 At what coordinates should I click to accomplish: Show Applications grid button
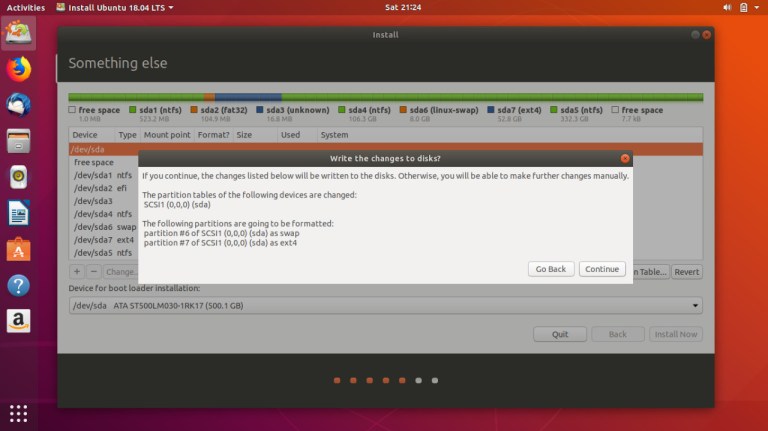[x=19, y=413]
